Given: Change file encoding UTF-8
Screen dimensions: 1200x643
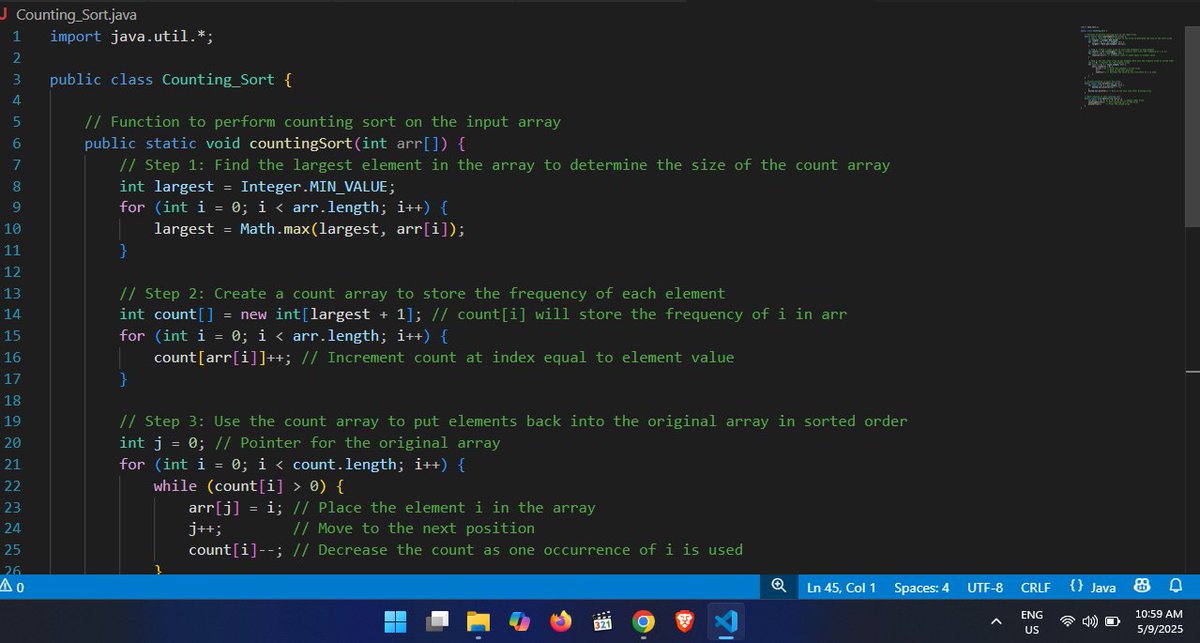Looking at the screenshot, I should coord(985,587).
